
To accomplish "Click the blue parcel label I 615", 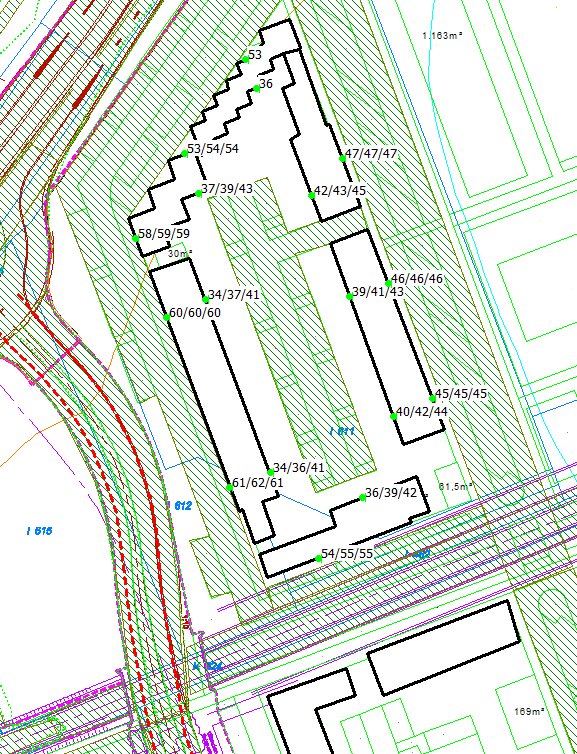I will click(x=39, y=531).
